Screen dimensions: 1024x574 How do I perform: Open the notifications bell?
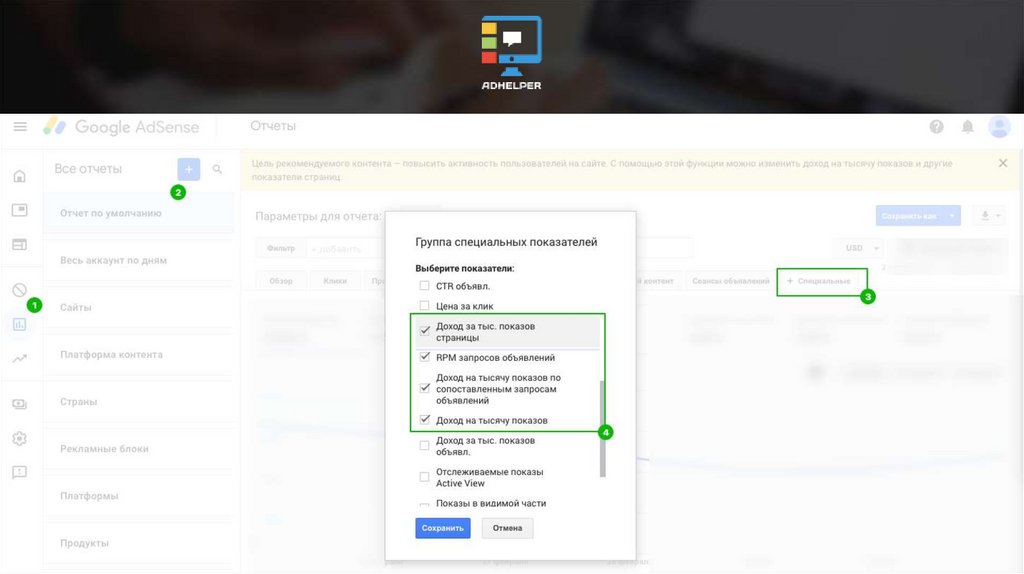tap(967, 127)
